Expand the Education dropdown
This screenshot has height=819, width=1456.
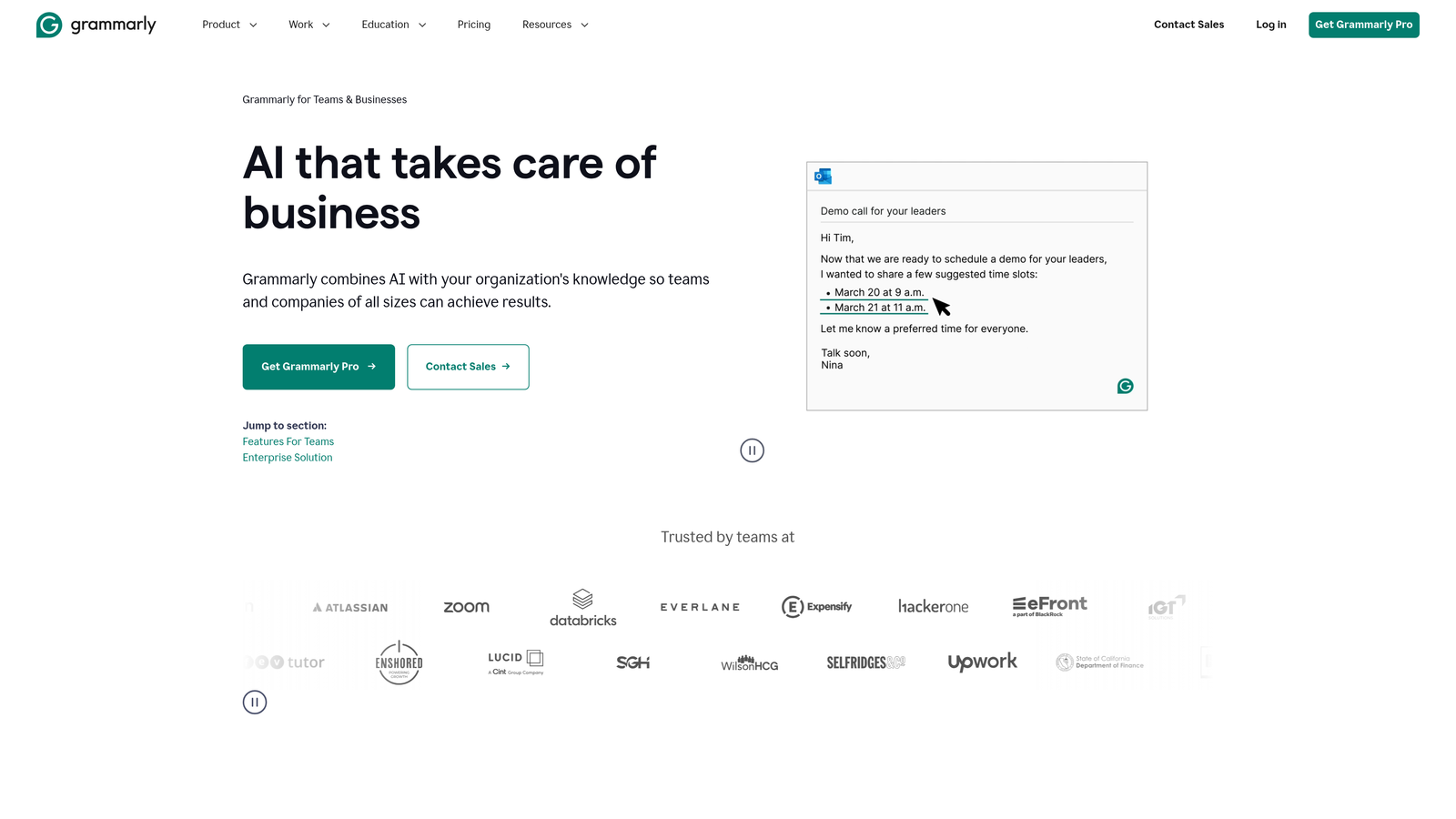click(393, 25)
